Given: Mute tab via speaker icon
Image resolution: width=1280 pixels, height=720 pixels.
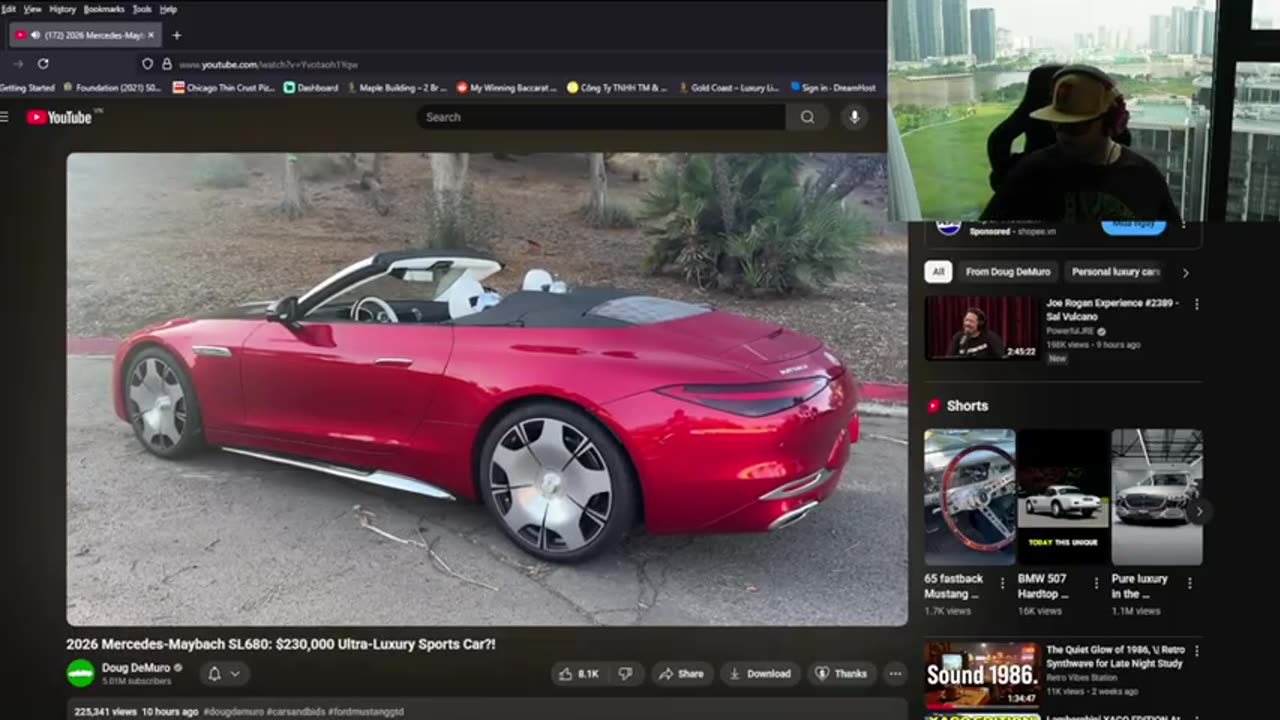Looking at the screenshot, I should click(36, 35).
